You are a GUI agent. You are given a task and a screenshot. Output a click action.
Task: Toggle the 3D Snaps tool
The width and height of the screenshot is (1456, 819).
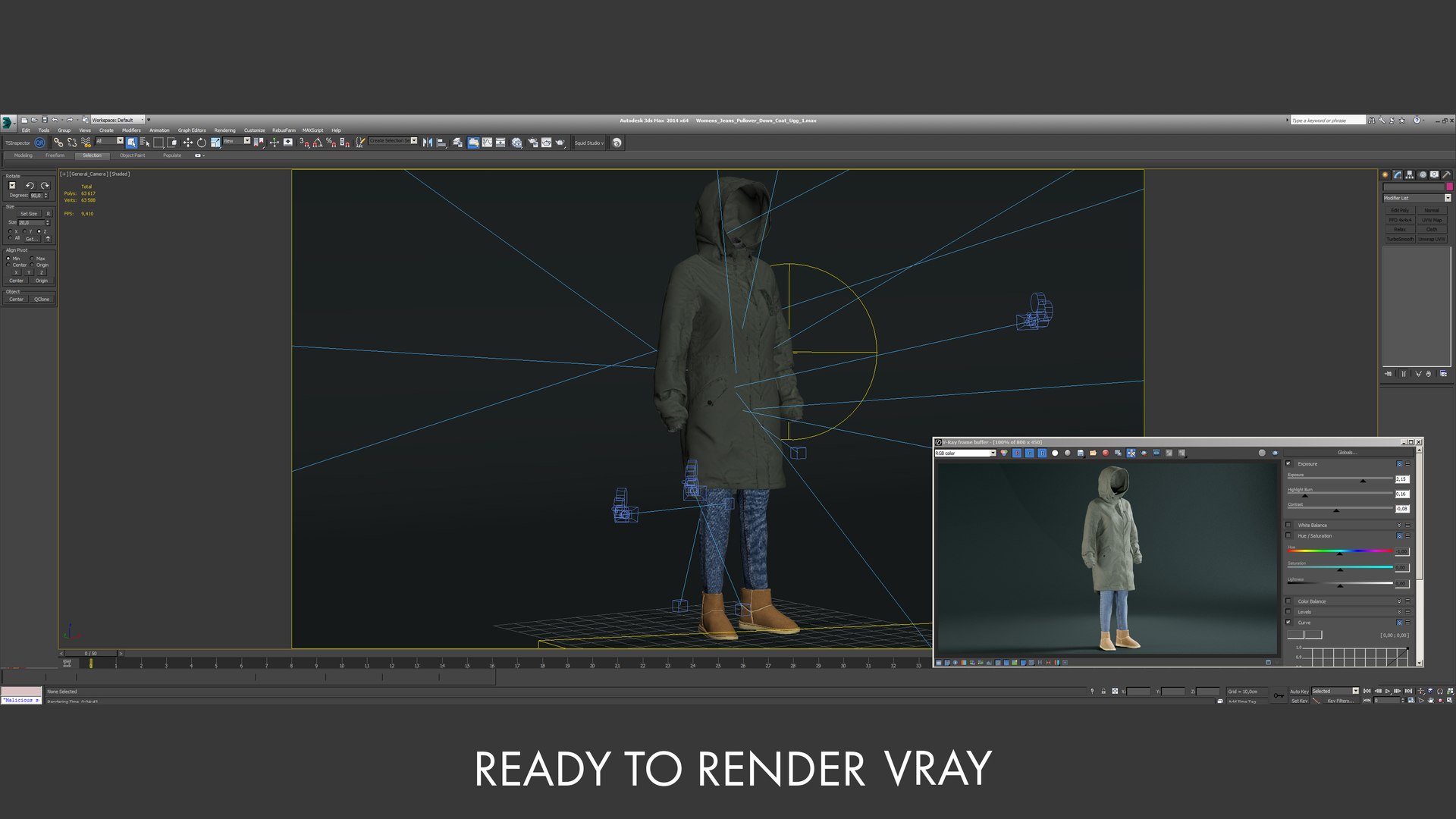(x=303, y=142)
